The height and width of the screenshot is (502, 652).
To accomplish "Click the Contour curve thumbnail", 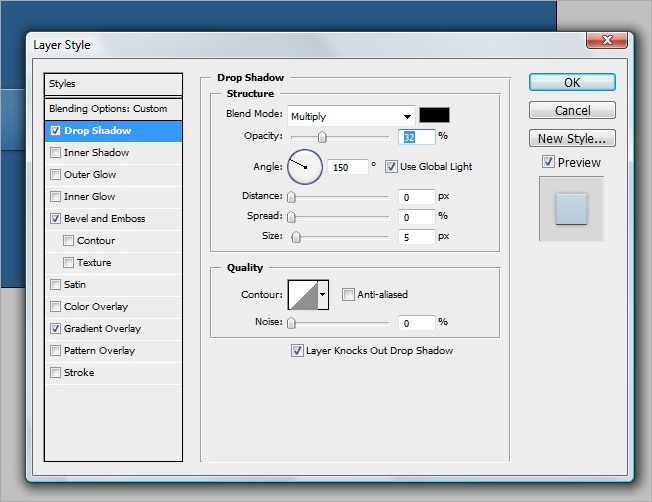I will click(x=303, y=295).
